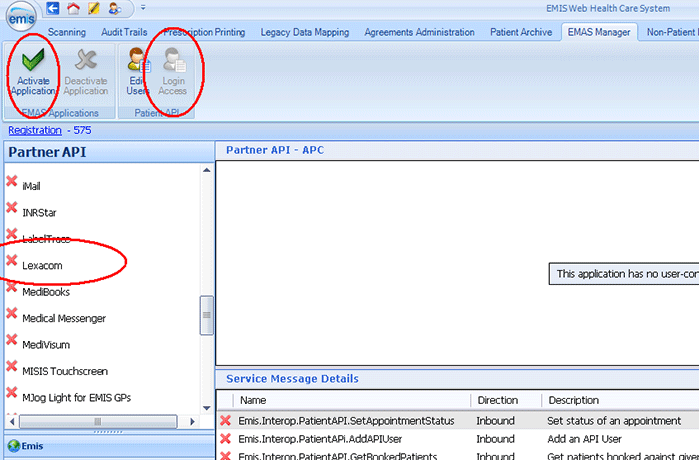The width and height of the screenshot is (699, 460).
Task: Click the Login Access icon
Action: (x=173, y=71)
